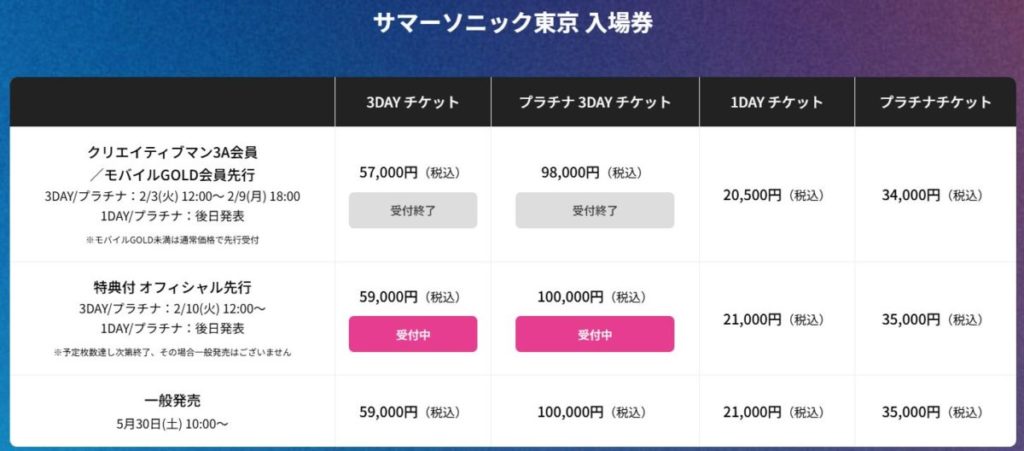The height and width of the screenshot is (451, 1024).
Task: Click the 20,500円 1DAY ticket price
Action: coord(752,195)
